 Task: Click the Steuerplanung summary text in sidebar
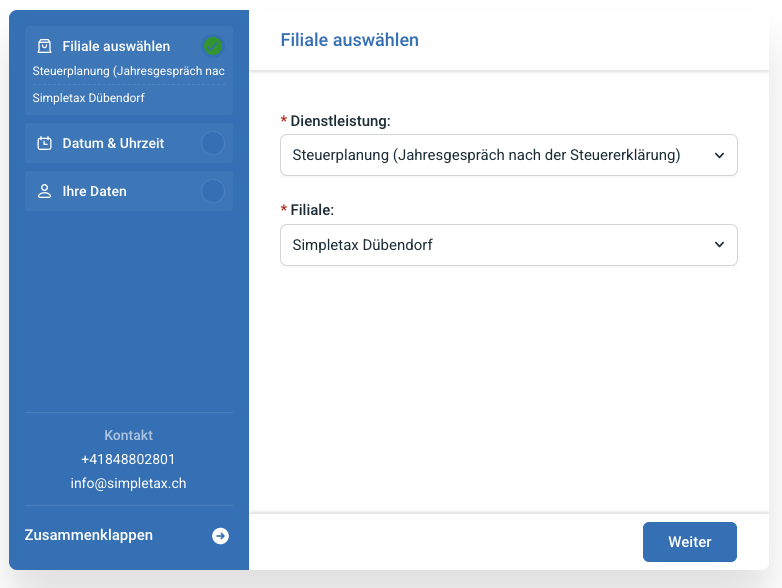pyautogui.click(x=128, y=71)
